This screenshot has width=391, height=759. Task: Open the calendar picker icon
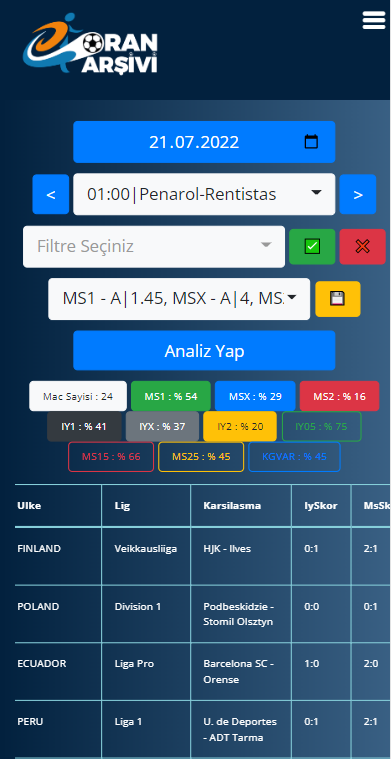coord(311,142)
